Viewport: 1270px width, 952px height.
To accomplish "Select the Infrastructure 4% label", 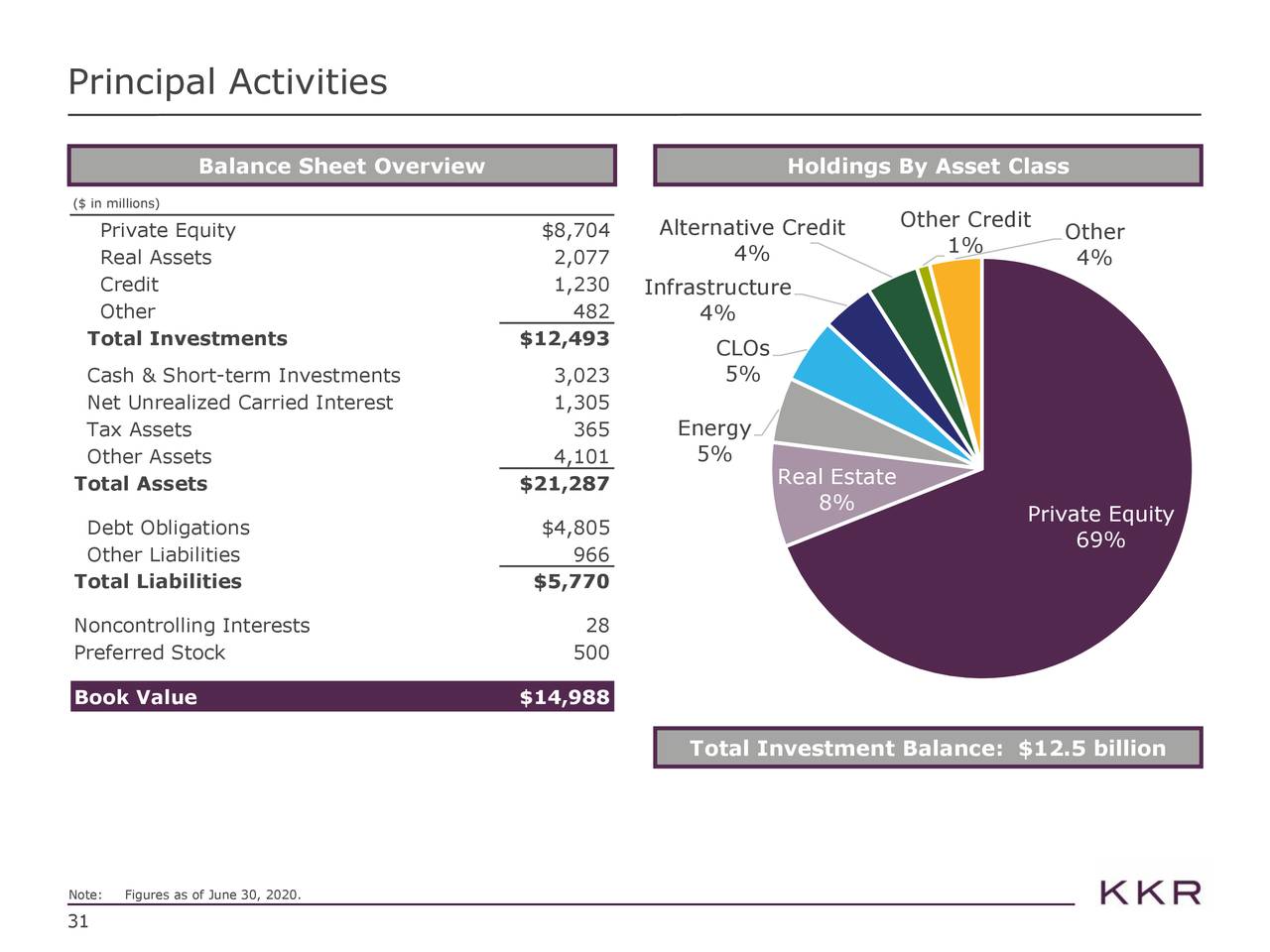I will (x=717, y=300).
